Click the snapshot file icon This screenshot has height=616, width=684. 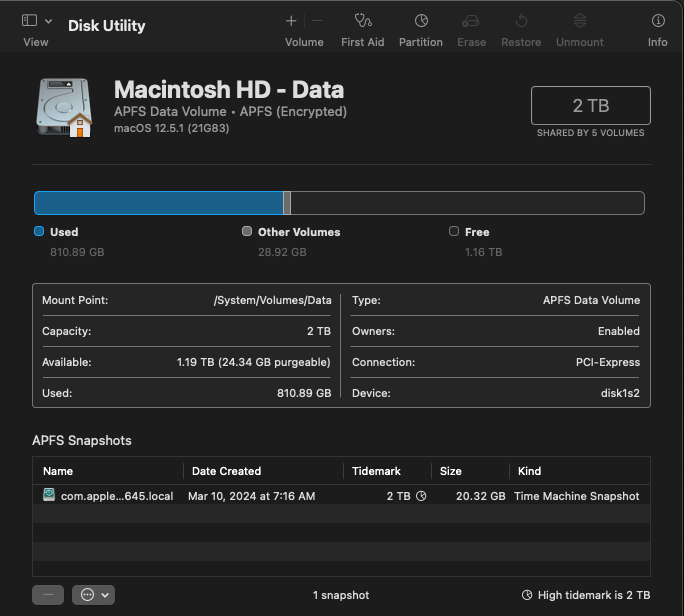click(x=49, y=495)
